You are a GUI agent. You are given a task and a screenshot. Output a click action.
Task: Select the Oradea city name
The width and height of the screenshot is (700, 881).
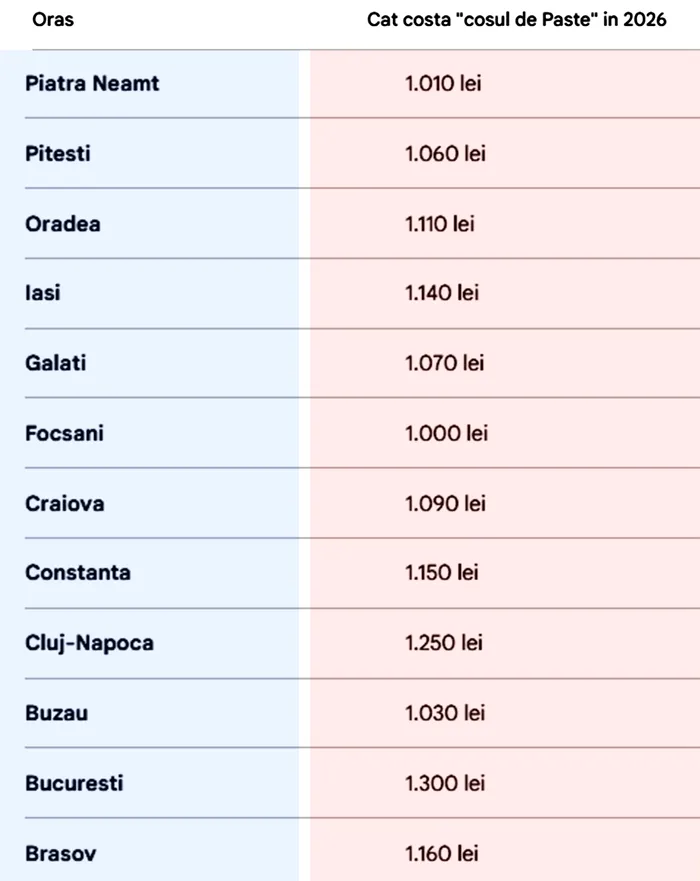(63, 224)
